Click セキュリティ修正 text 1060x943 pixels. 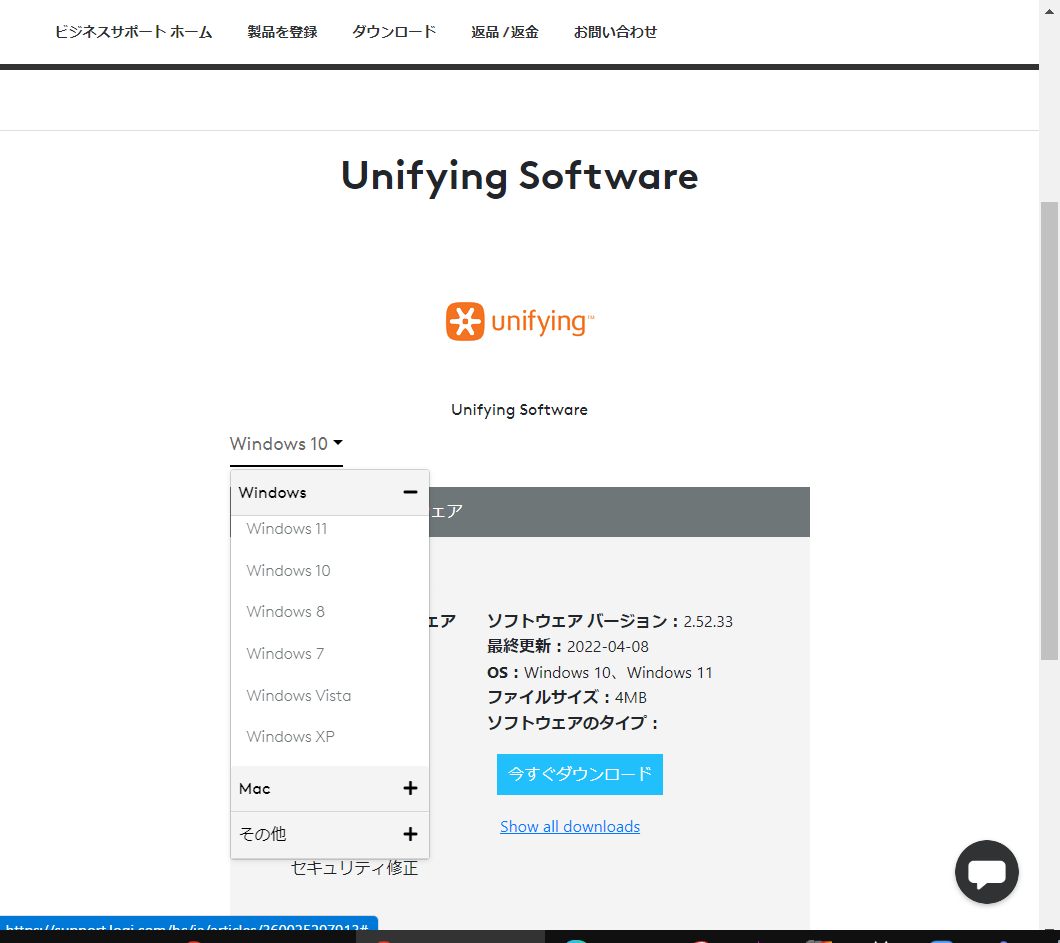coord(354,868)
